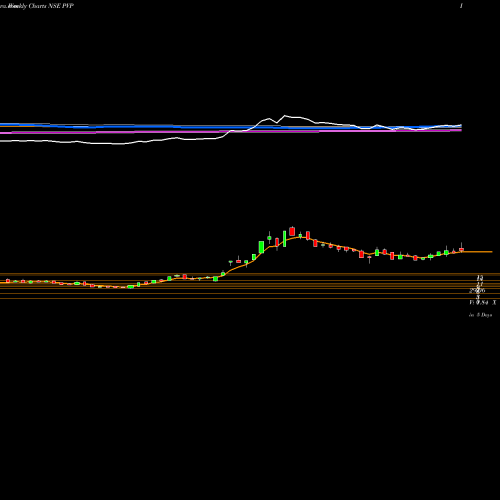Select the rightmost red candlestick on the chart
Screen dimensions: 500x500
(x=461, y=248)
